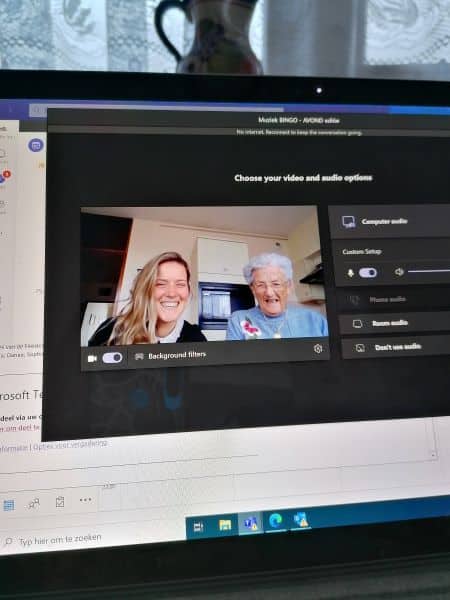This screenshot has height=600, width=450.
Task: Open device settings gear icon
Action: [x=318, y=348]
